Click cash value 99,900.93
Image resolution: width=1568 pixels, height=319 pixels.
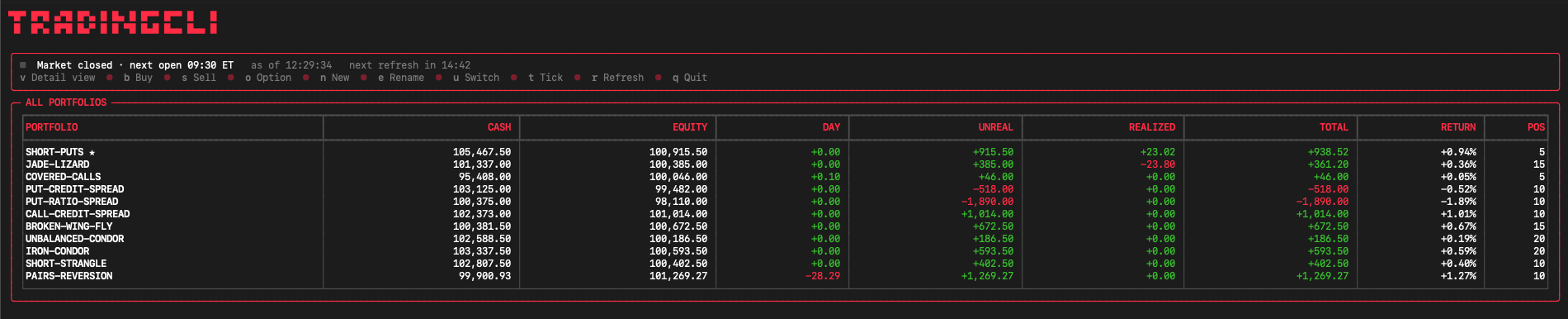pos(484,276)
